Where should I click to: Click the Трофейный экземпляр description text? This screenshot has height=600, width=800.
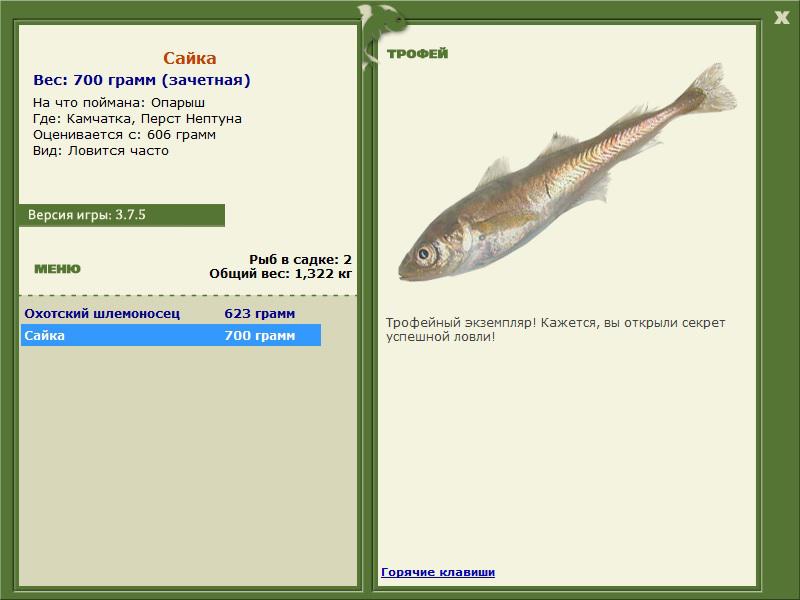pyautogui.click(x=555, y=330)
